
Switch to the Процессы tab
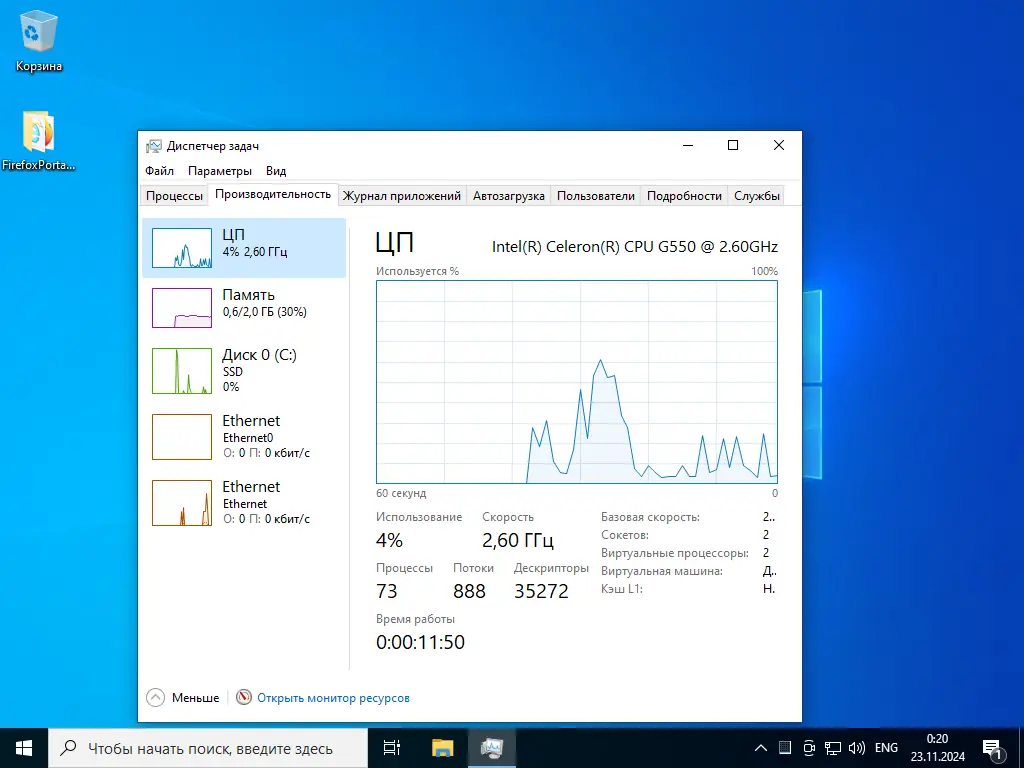coord(174,195)
